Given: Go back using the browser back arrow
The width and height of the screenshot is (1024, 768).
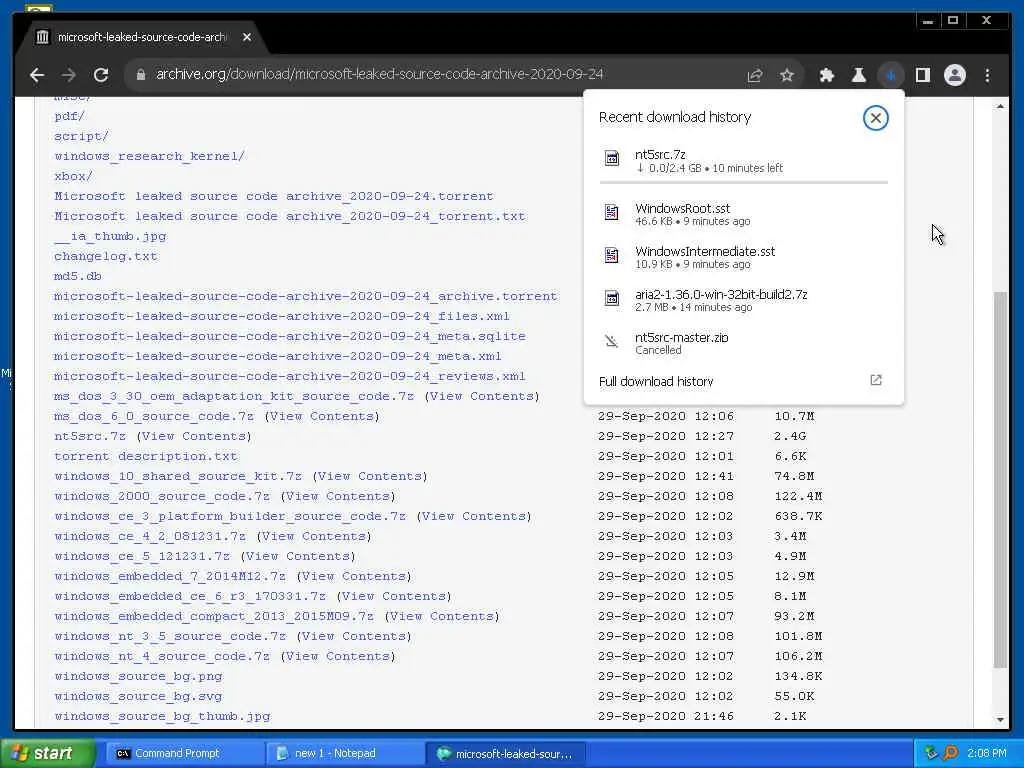Looking at the screenshot, I should pyautogui.click(x=37, y=75).
